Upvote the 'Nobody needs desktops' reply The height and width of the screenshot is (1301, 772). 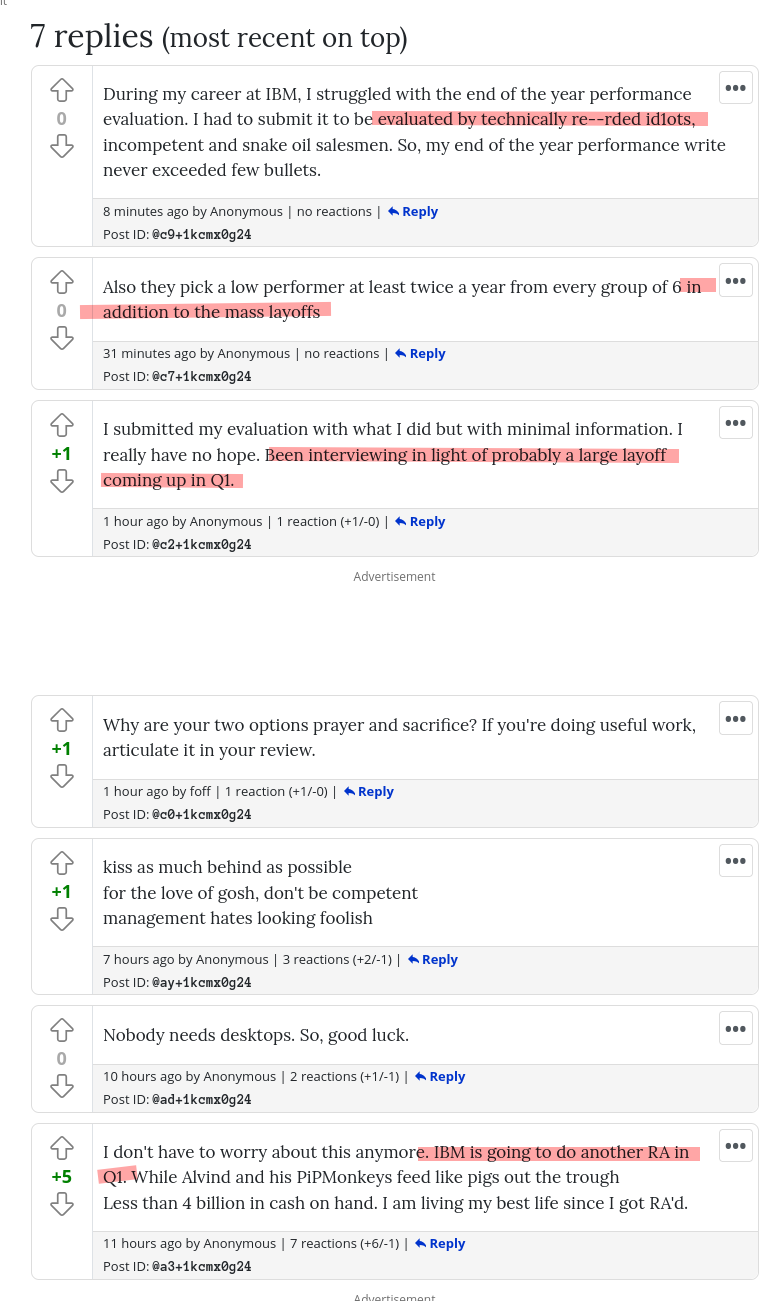62,1030
